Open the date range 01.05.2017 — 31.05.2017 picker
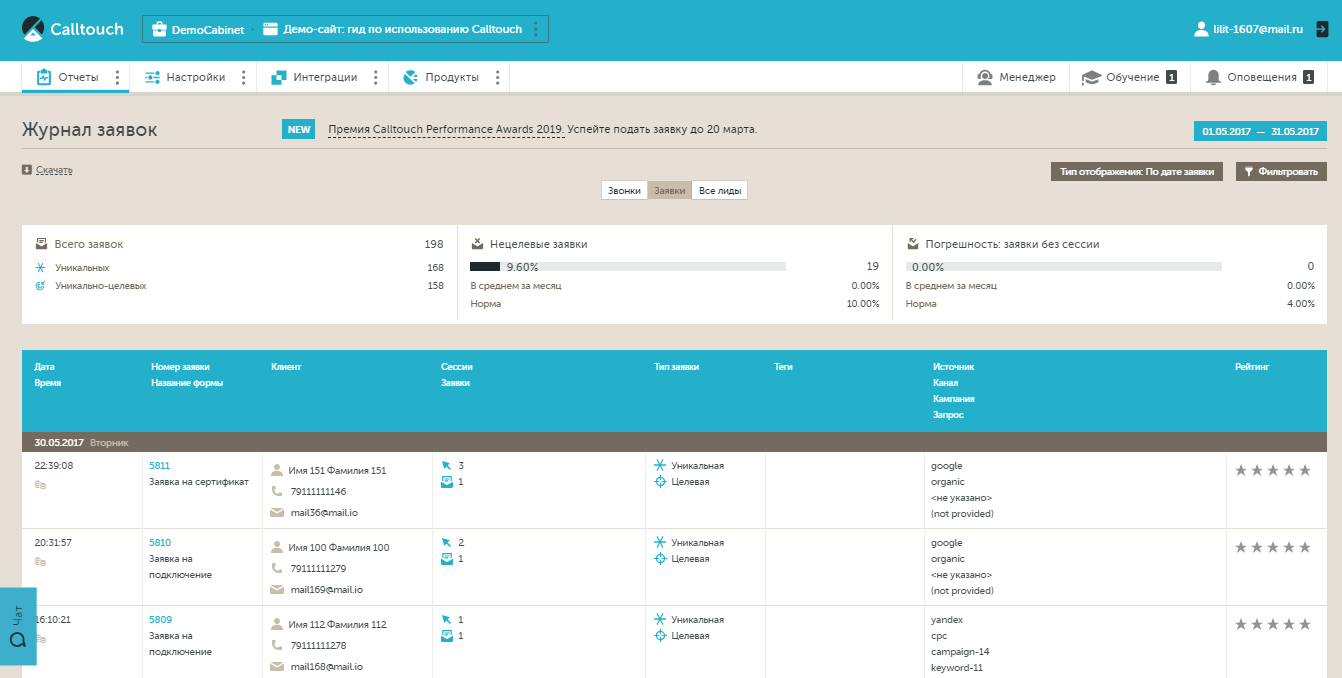The width and height of the screenshot is (1342, 678). tap(1260, 131)
